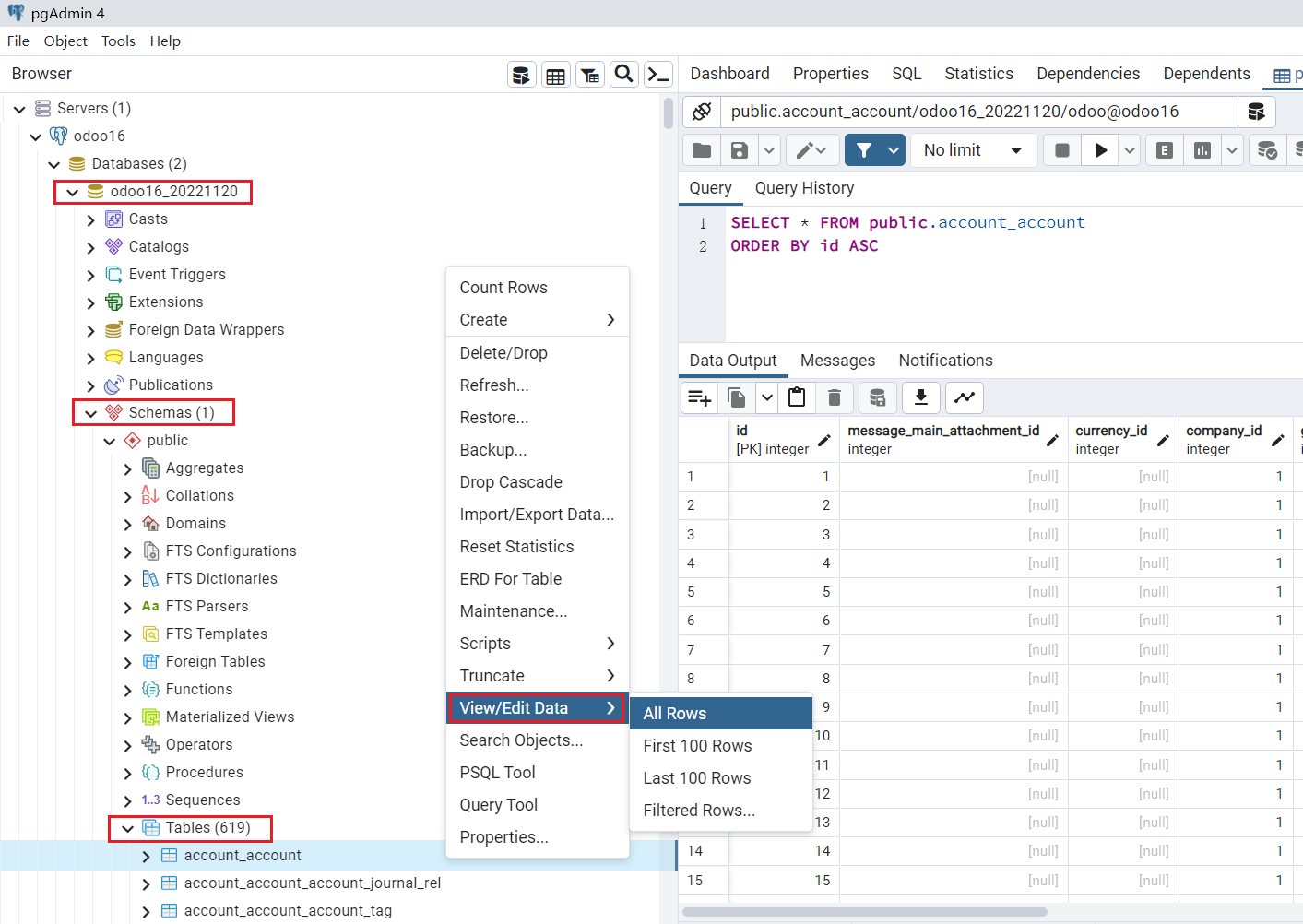Click the connection field showing public.account_account/odoo16_20221120
The width and height of the screenshot is (1303, 924).
coord(978,112)
